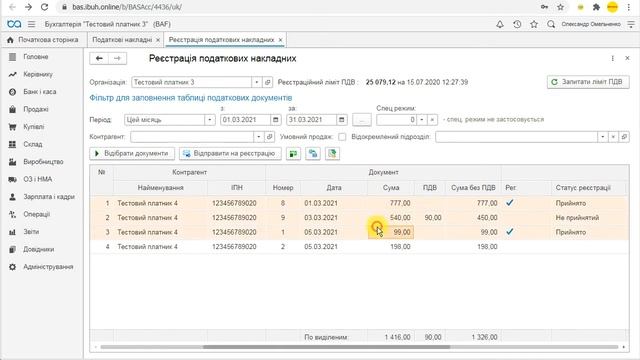Click the Контрагент input field
The image size is (640, 360).
pos(192,137)
